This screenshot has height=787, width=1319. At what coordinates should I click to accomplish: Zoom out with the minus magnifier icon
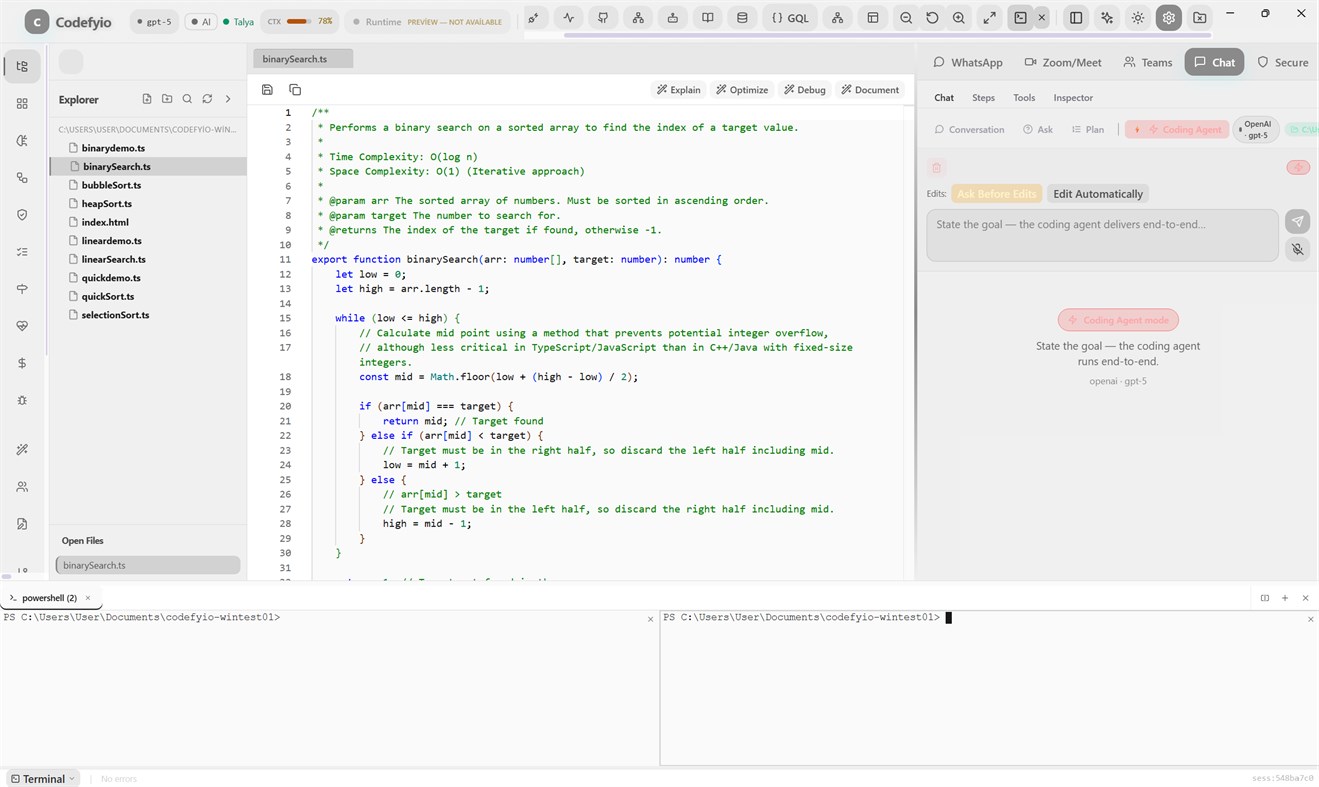point(906,18)
